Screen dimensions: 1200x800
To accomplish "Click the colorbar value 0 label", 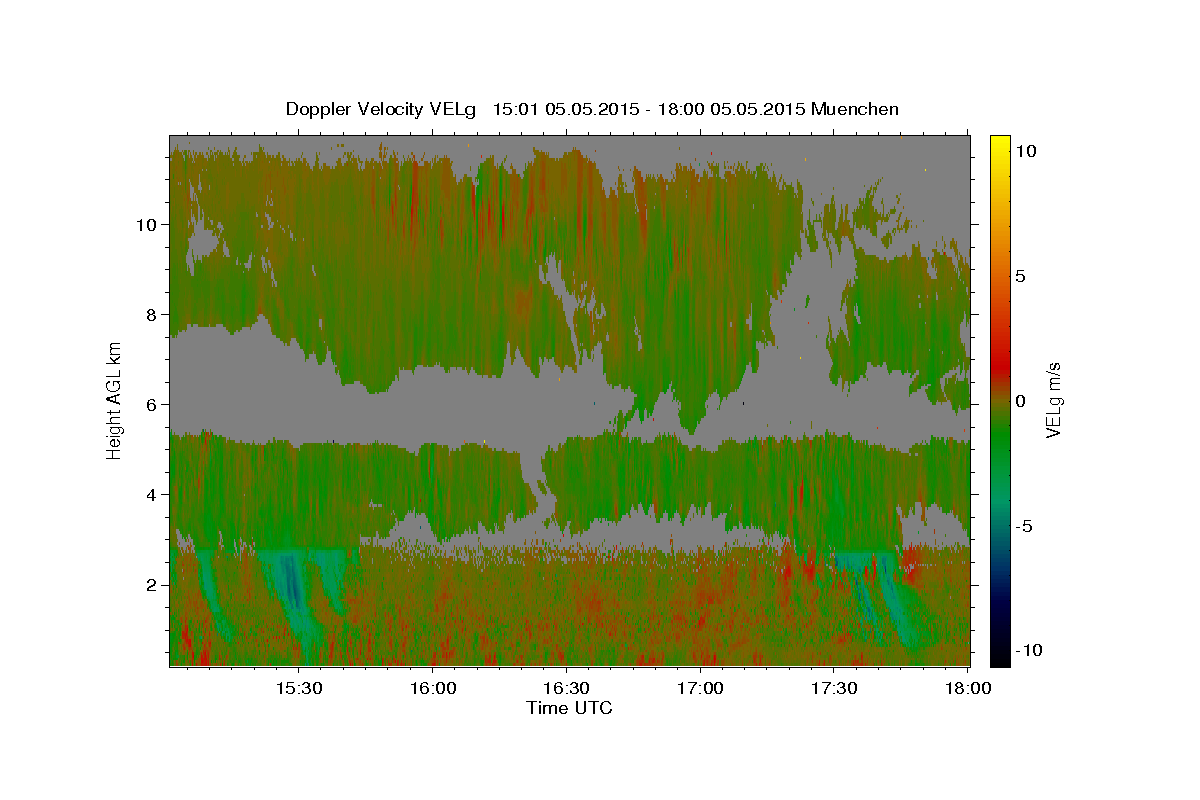I will [x=1020, y=401].
